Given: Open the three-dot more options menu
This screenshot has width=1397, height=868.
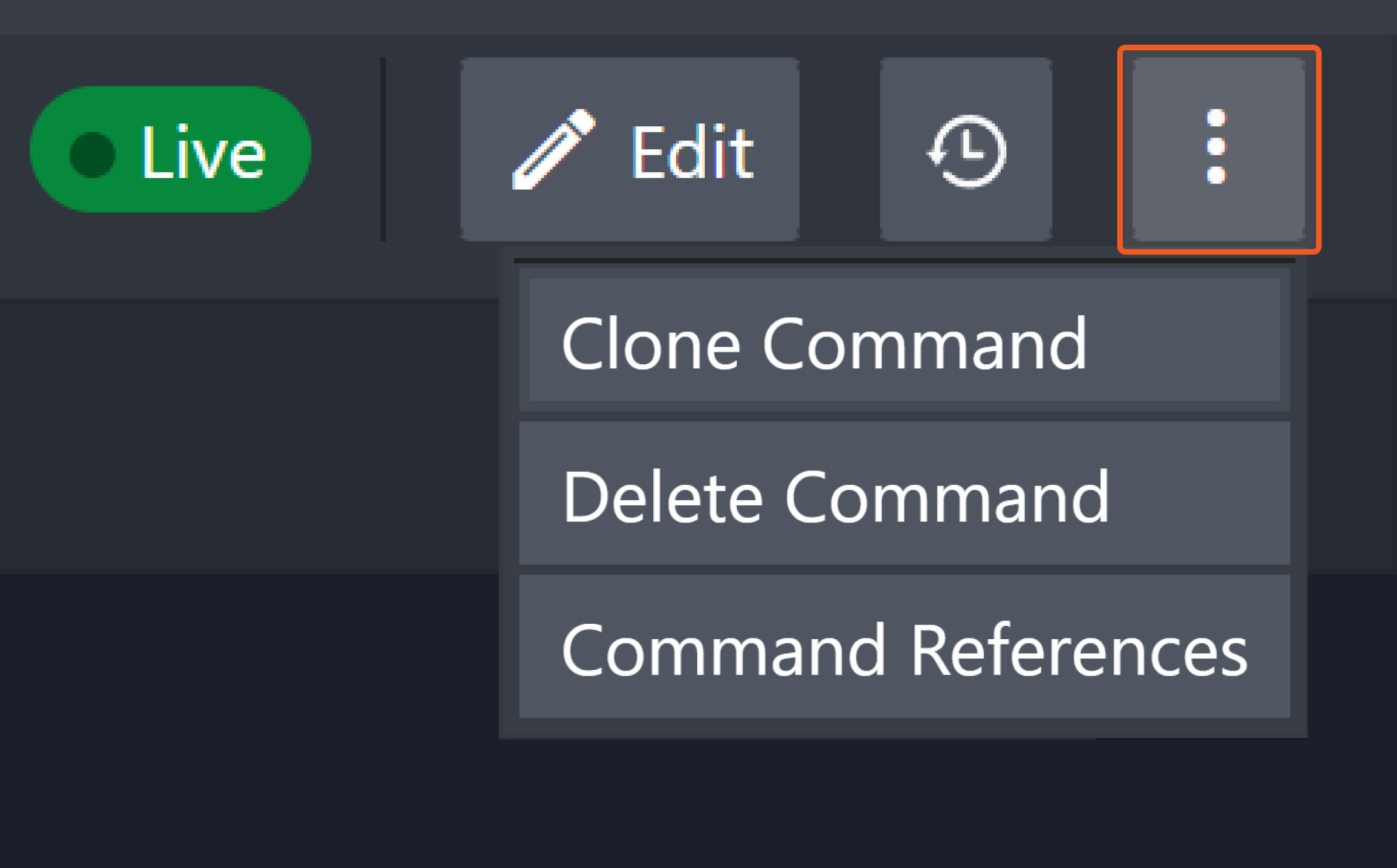Looking at the screenshot, I should (1218, 149).
